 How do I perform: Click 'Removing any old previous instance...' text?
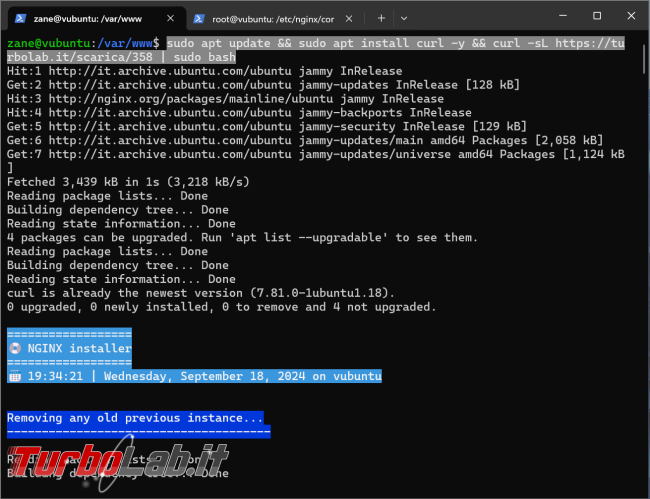pos(135,418)
